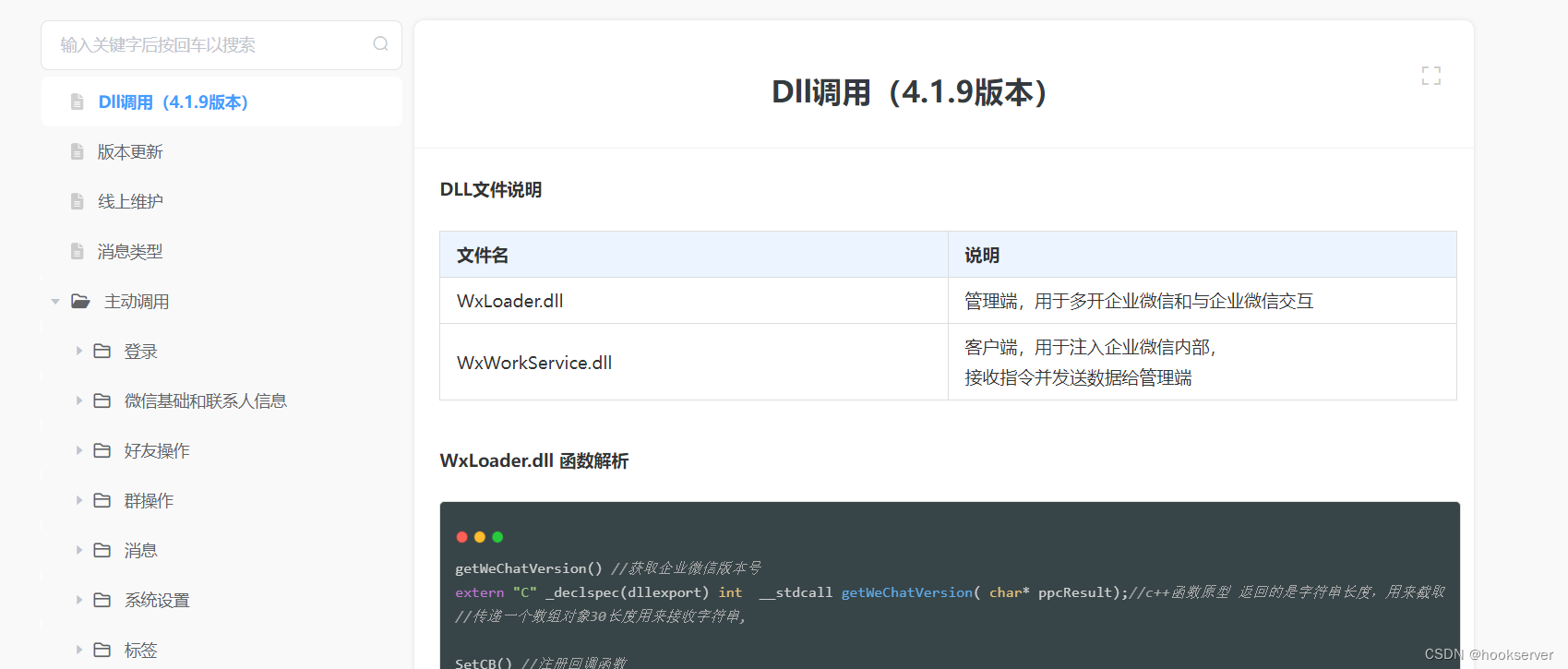Expand the 微信基础和联系人信息 arrow
1568x669 pixels.
pos(79,400)
